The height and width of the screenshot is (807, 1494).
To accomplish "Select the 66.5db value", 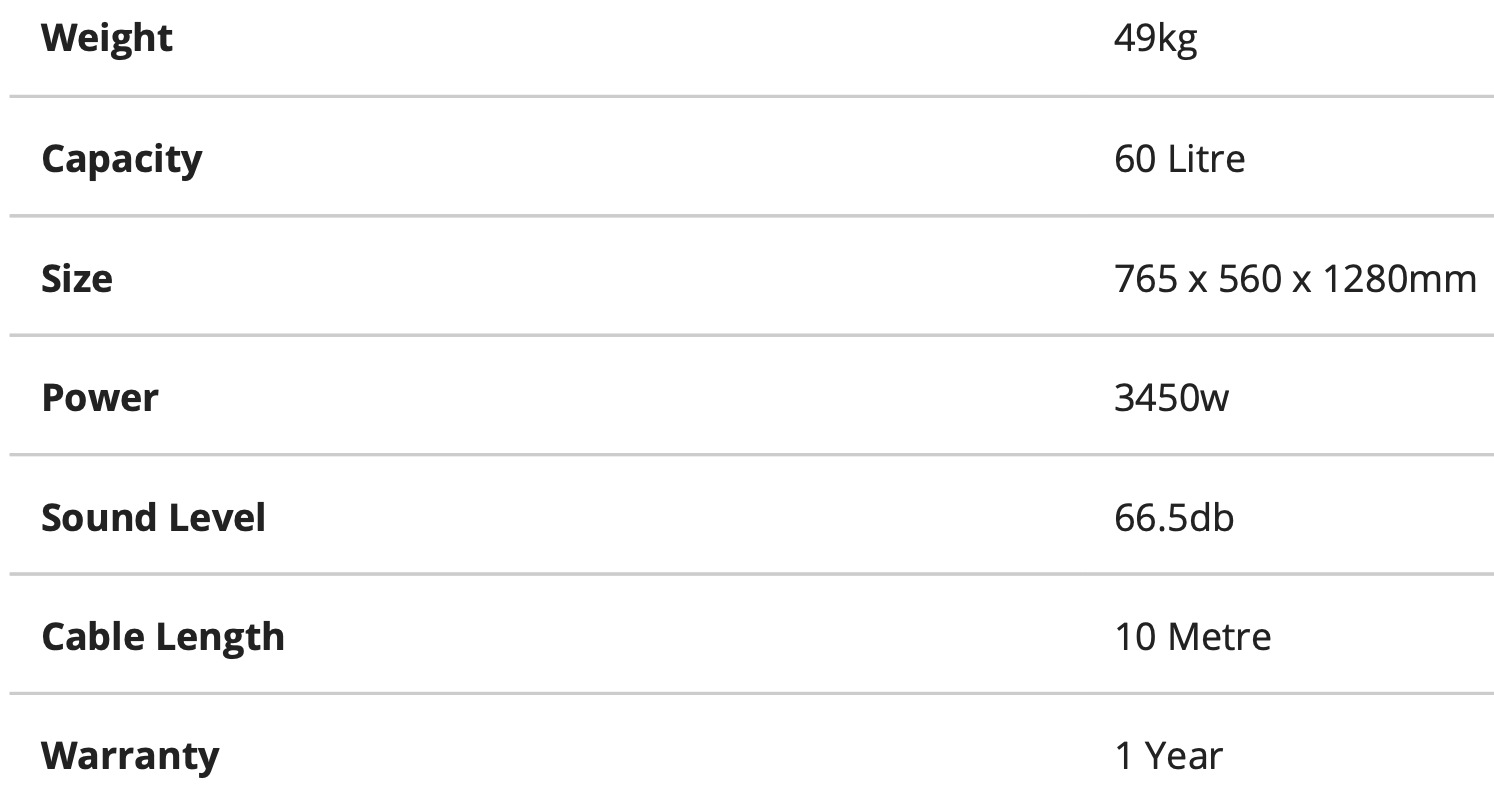I will (x=1174, y=518).
